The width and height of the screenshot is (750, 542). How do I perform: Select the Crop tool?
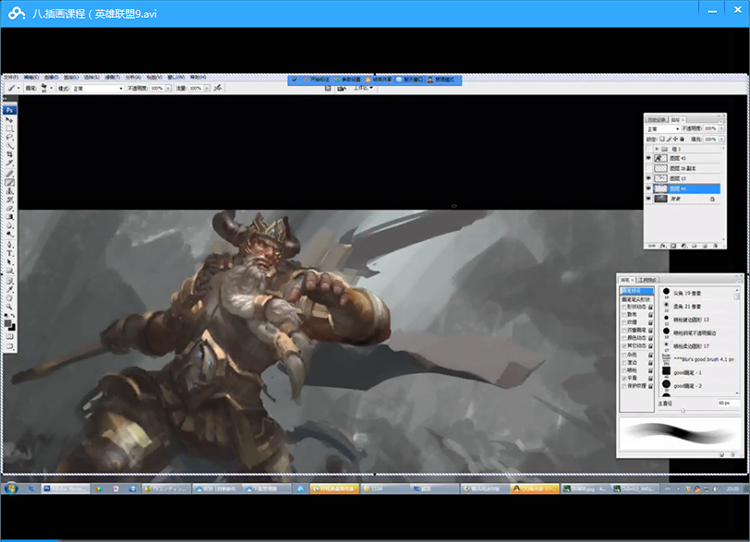[9, 155]
